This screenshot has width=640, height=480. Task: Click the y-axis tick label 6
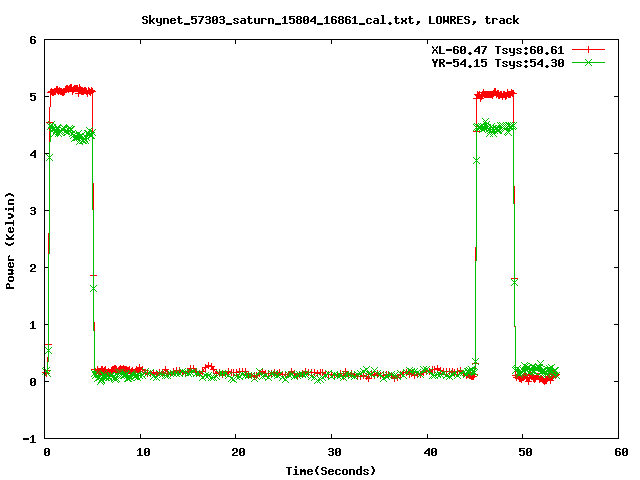pyautogui.click(x=33, y=40)
